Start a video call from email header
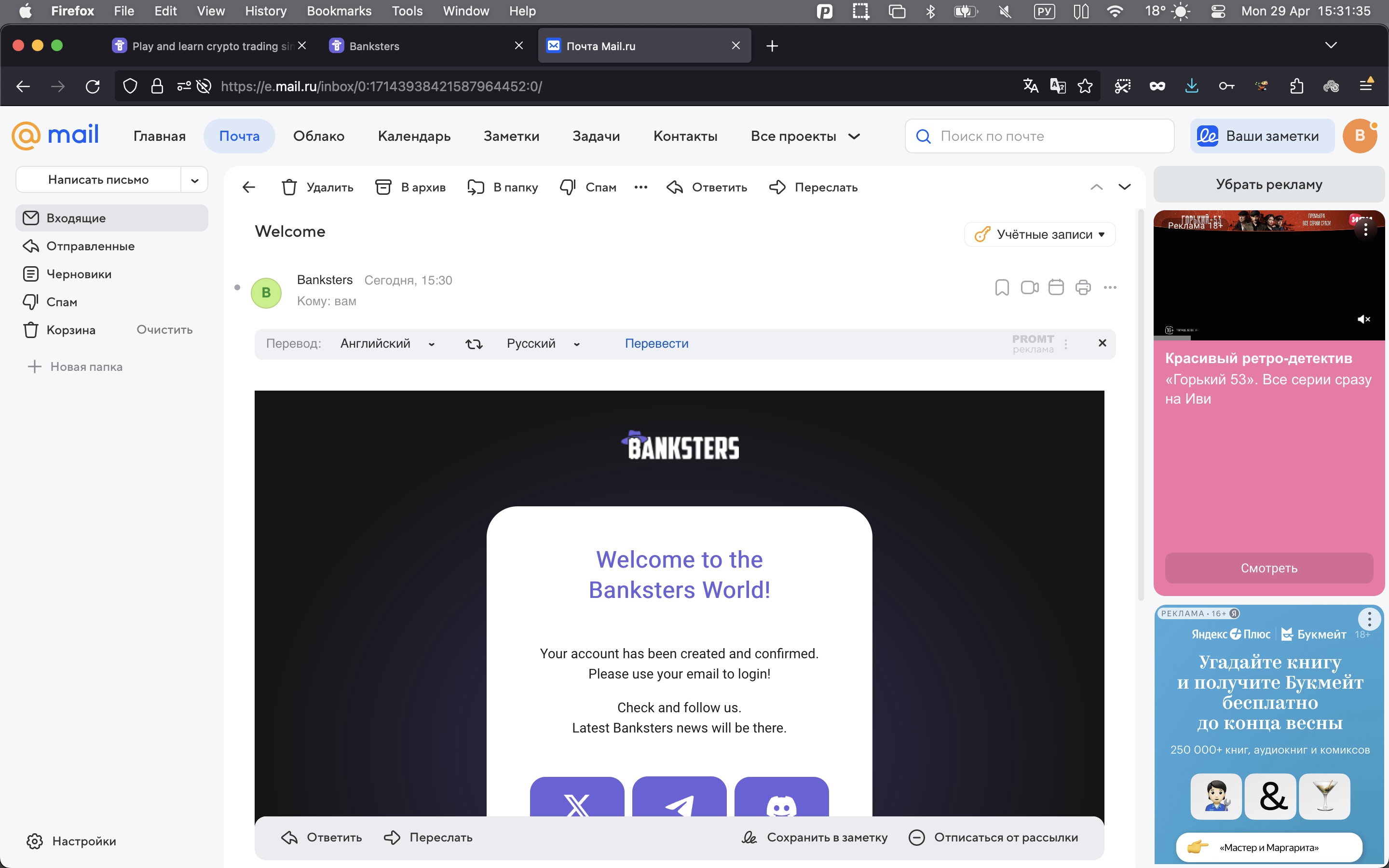1389x868 pixels. [x=1030, y=287]
